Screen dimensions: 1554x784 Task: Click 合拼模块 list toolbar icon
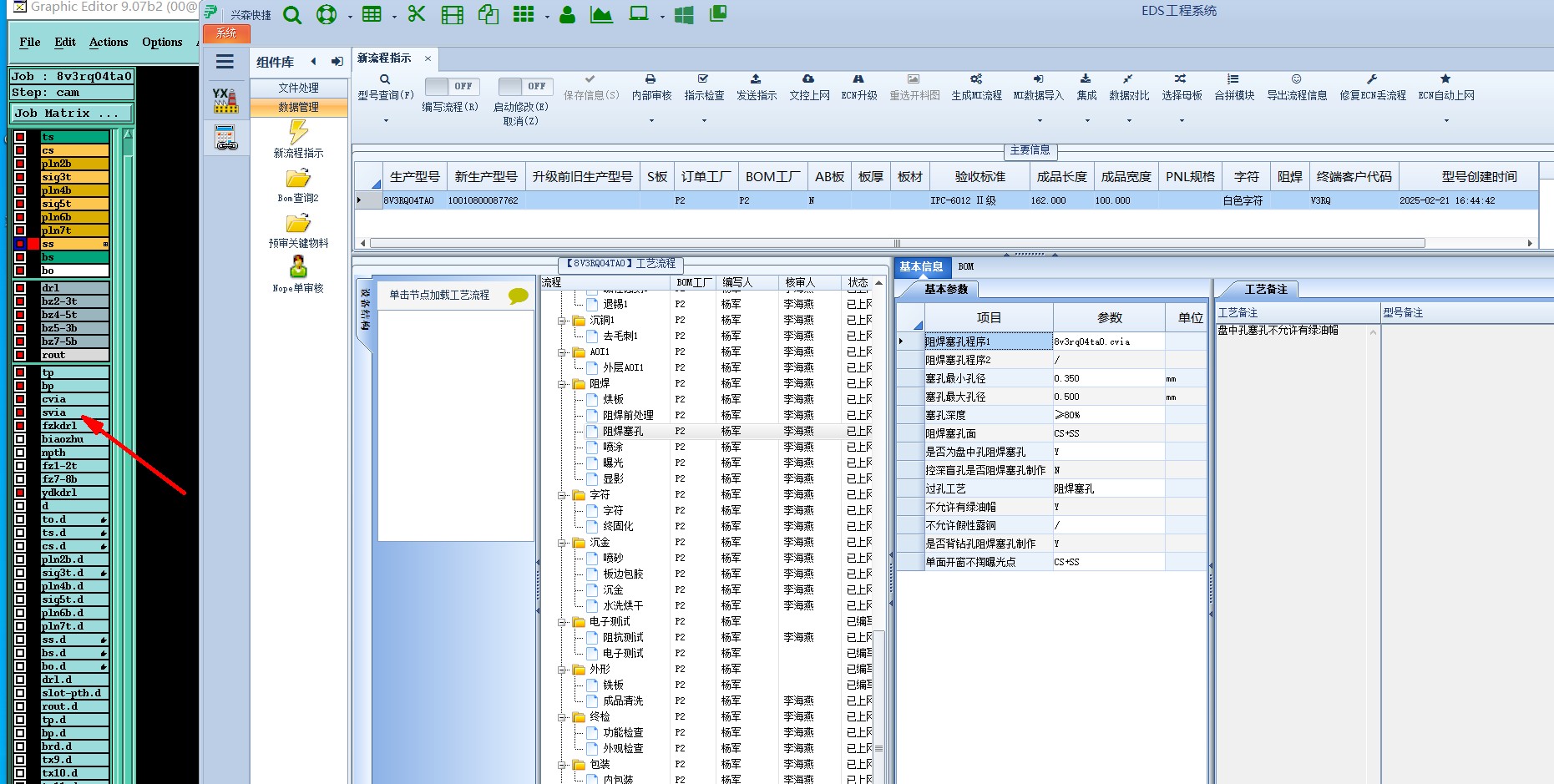1233,78
